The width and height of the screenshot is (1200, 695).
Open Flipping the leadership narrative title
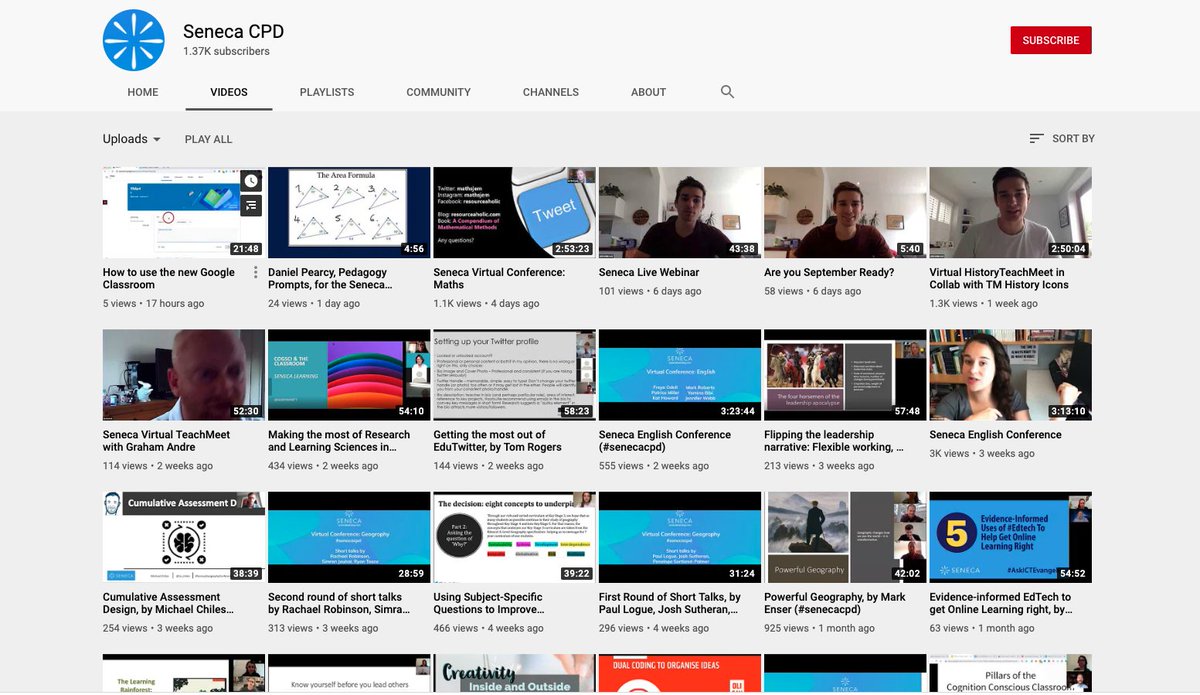(x=833, y=441)
